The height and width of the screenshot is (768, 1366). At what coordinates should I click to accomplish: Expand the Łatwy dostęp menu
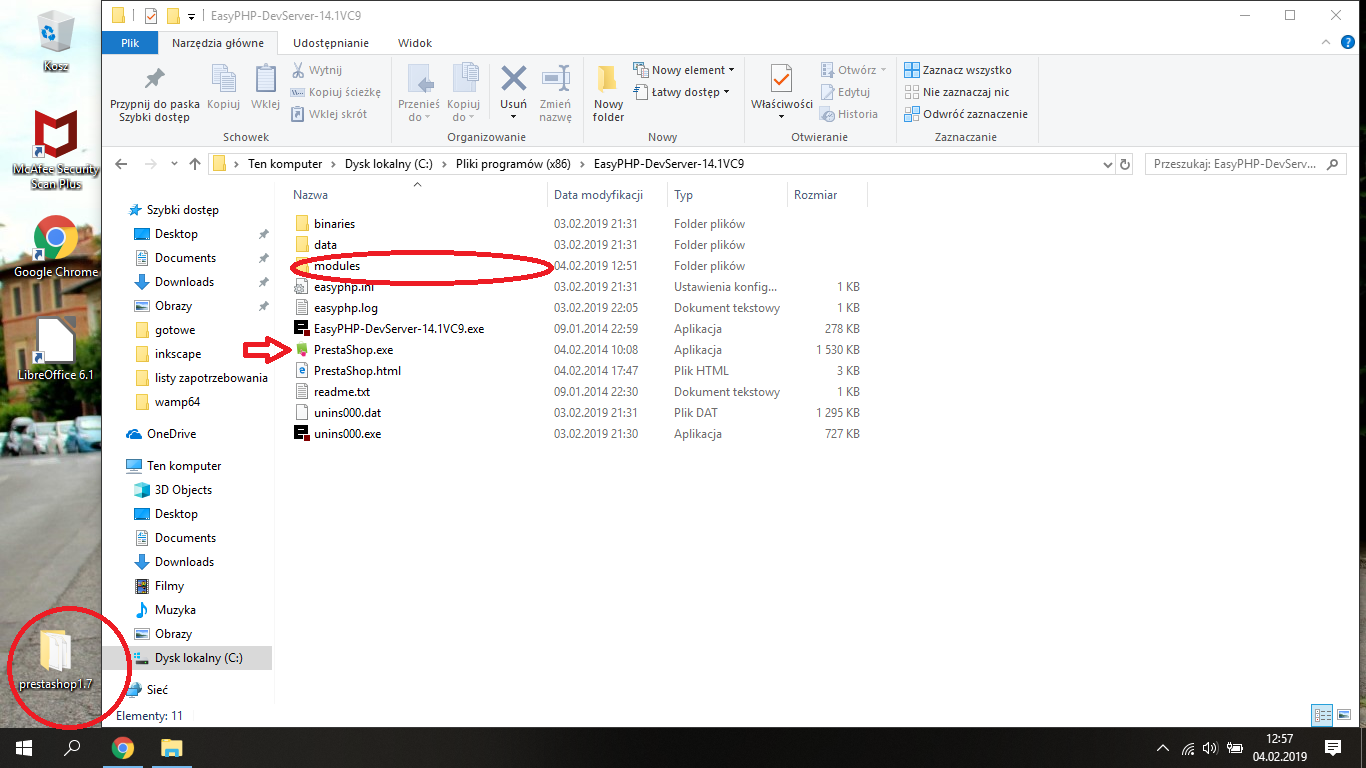click(x=681, y=92)
